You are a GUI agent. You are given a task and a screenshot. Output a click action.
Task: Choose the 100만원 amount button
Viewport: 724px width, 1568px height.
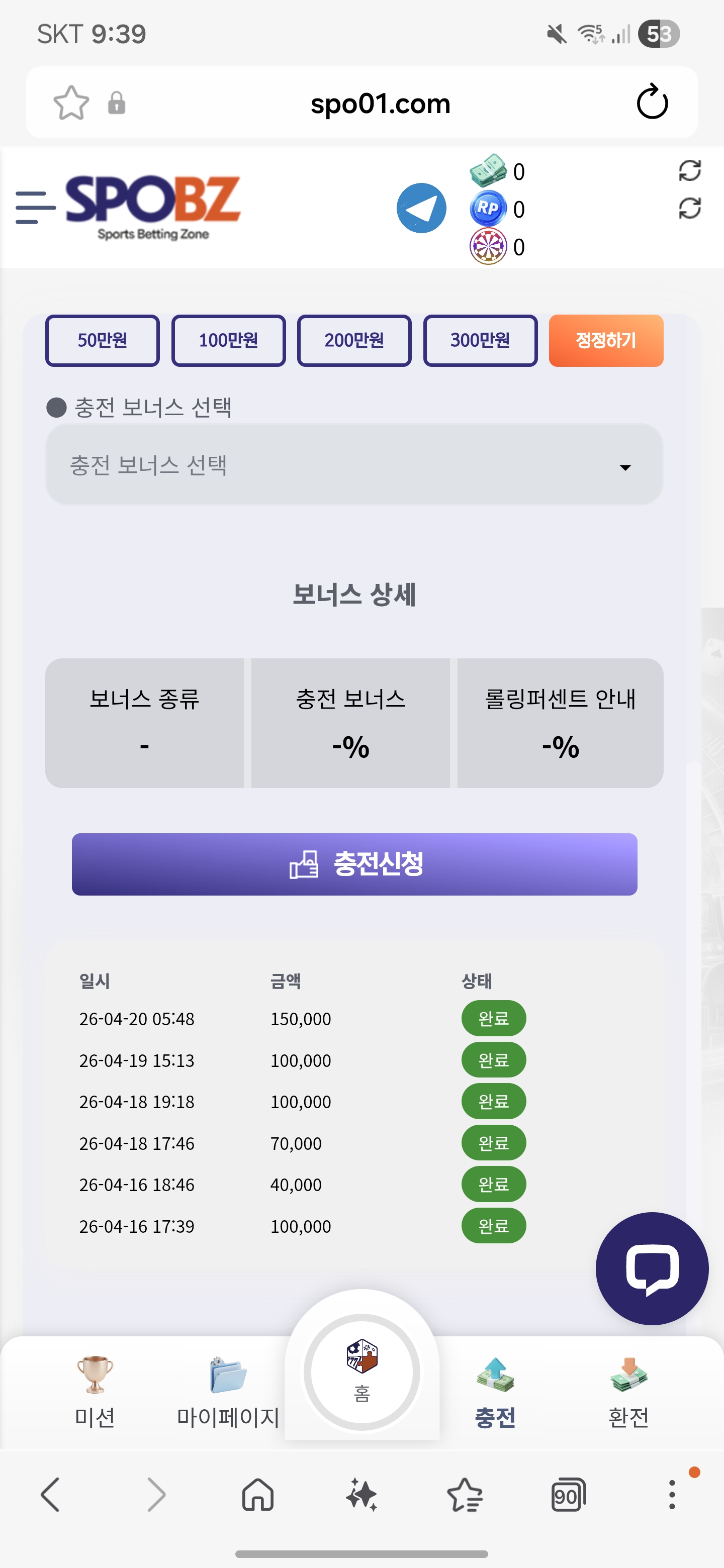(228, 340)
